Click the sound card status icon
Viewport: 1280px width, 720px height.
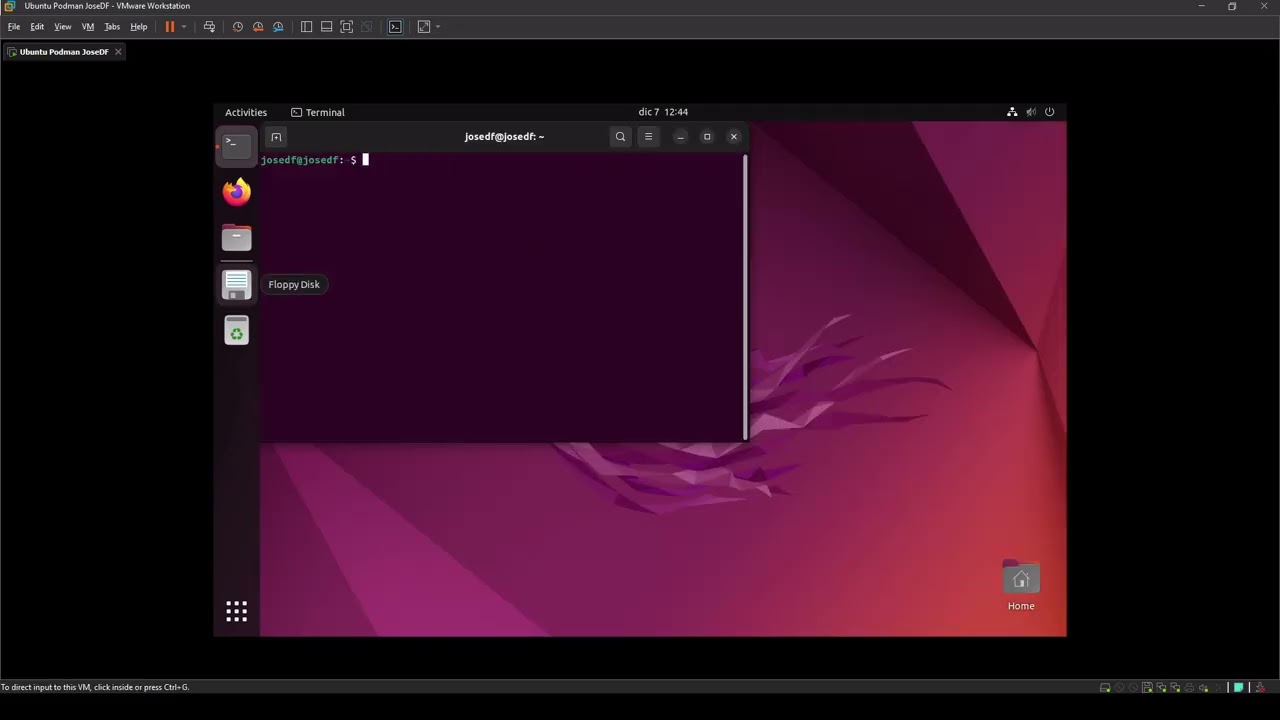point(1204,688)
